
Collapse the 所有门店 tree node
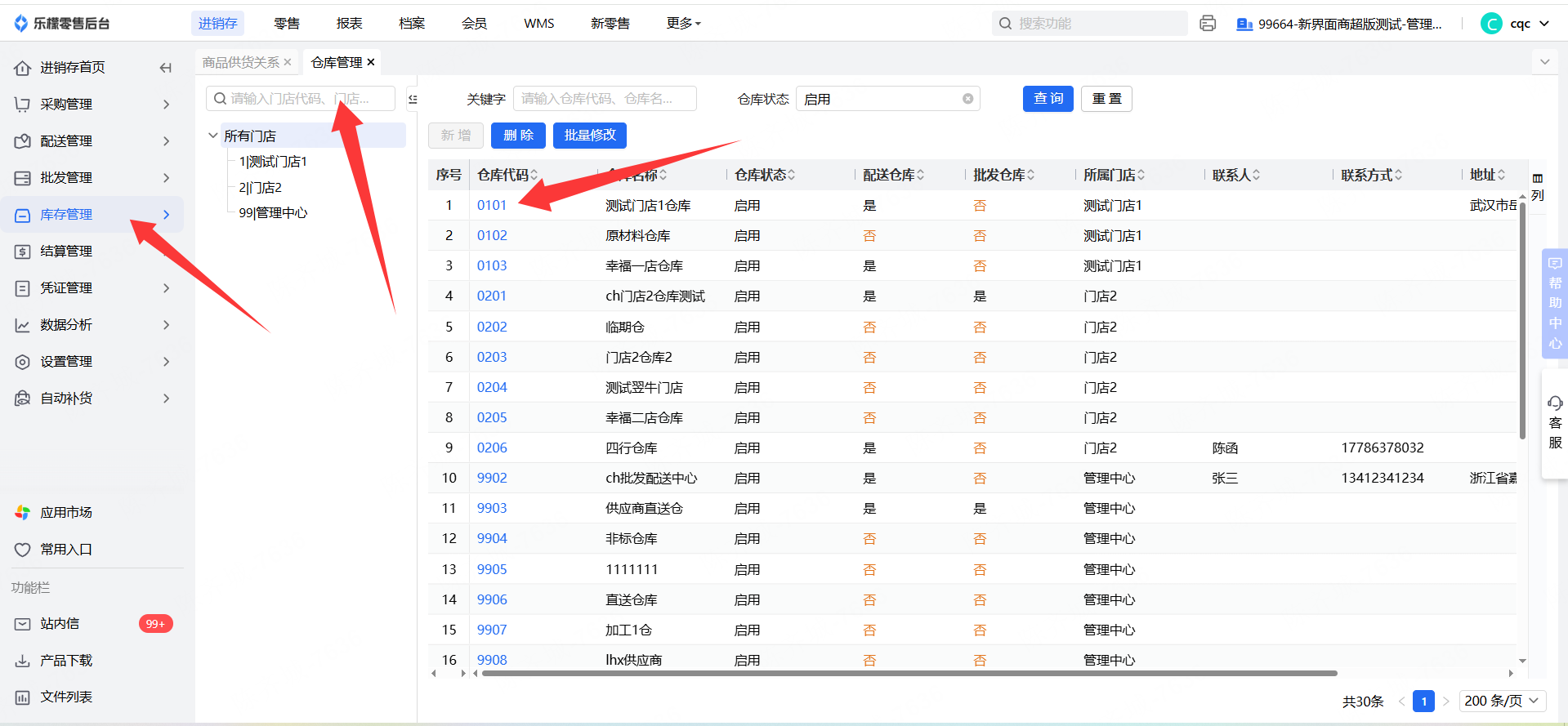tap(213, 136)
